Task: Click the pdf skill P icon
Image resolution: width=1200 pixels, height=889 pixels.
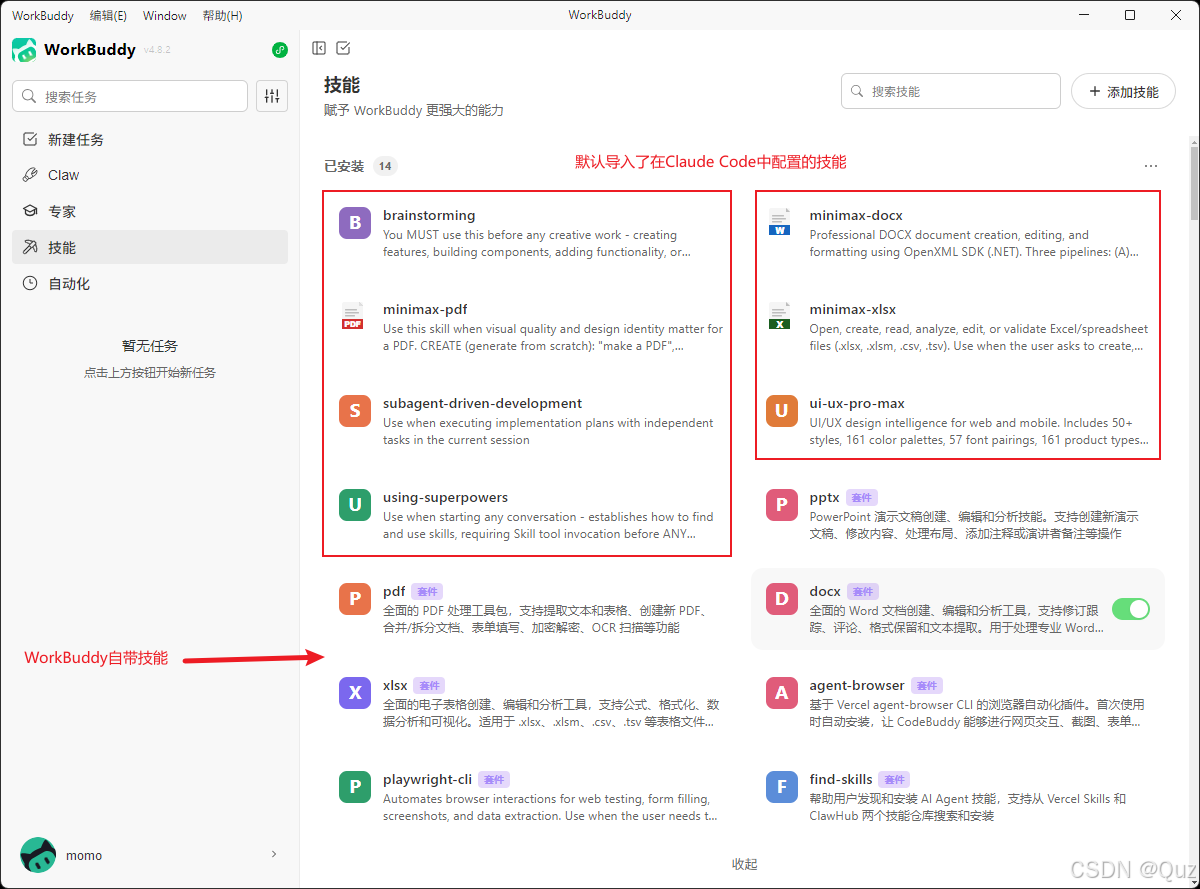Action: (x=355, y=598)
